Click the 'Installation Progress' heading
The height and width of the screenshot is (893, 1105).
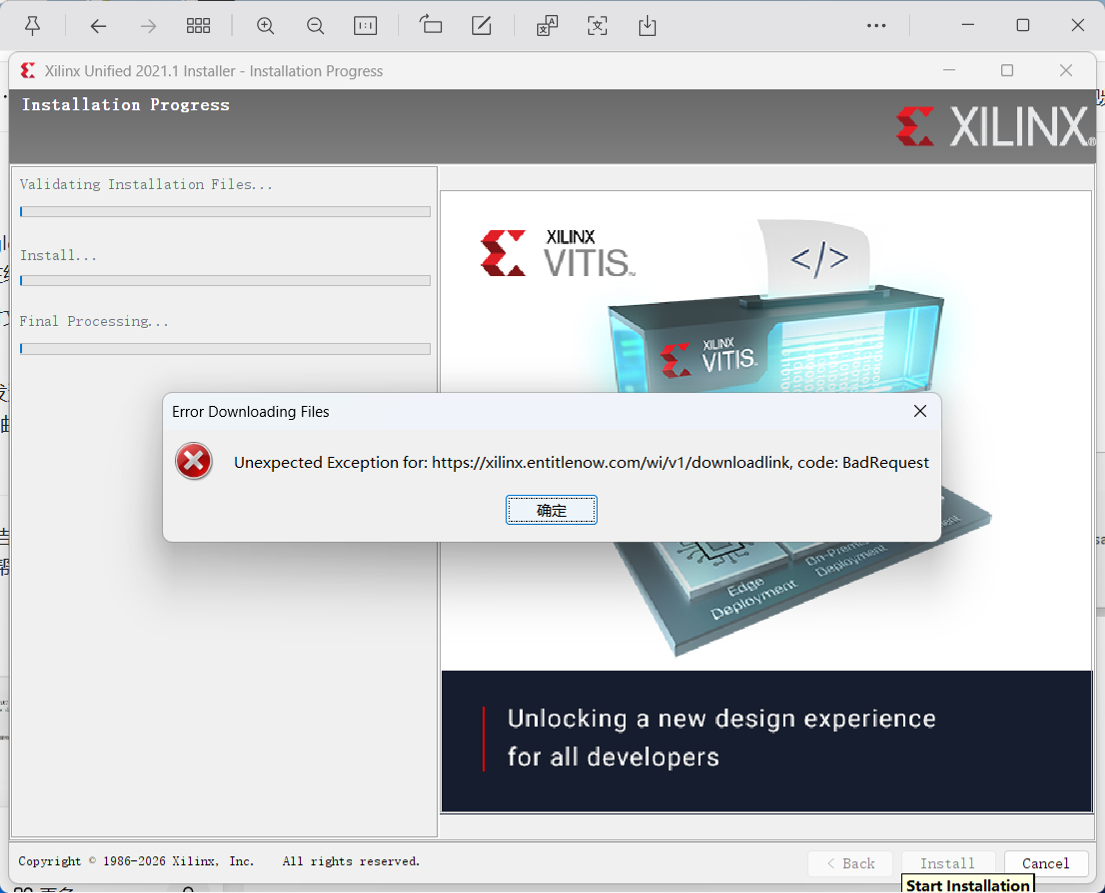125,105
